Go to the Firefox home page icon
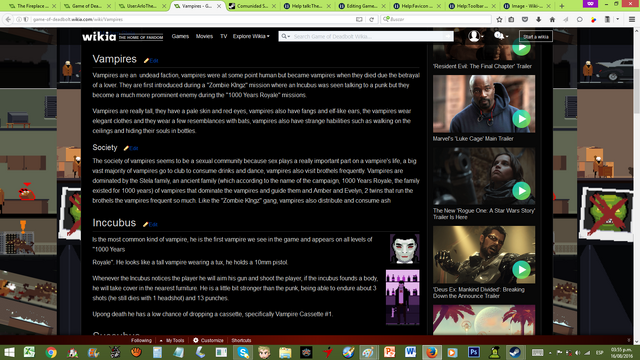The width and height of the screenshot is (640, 360). click(x=552, y=19)
